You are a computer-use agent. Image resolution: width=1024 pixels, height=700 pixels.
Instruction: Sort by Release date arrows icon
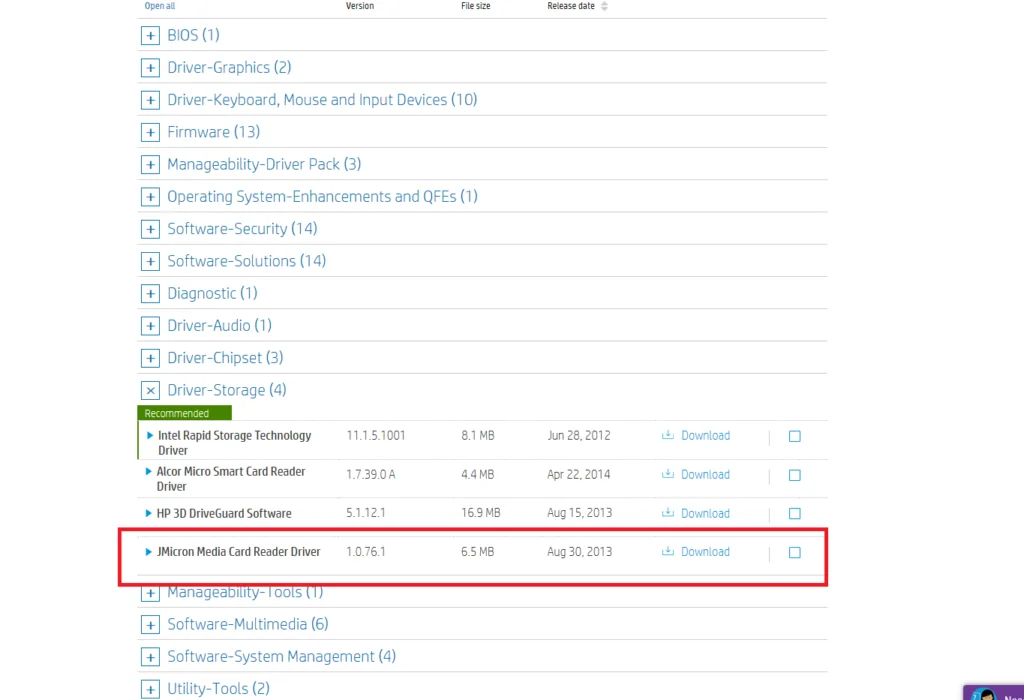[604, 6]
